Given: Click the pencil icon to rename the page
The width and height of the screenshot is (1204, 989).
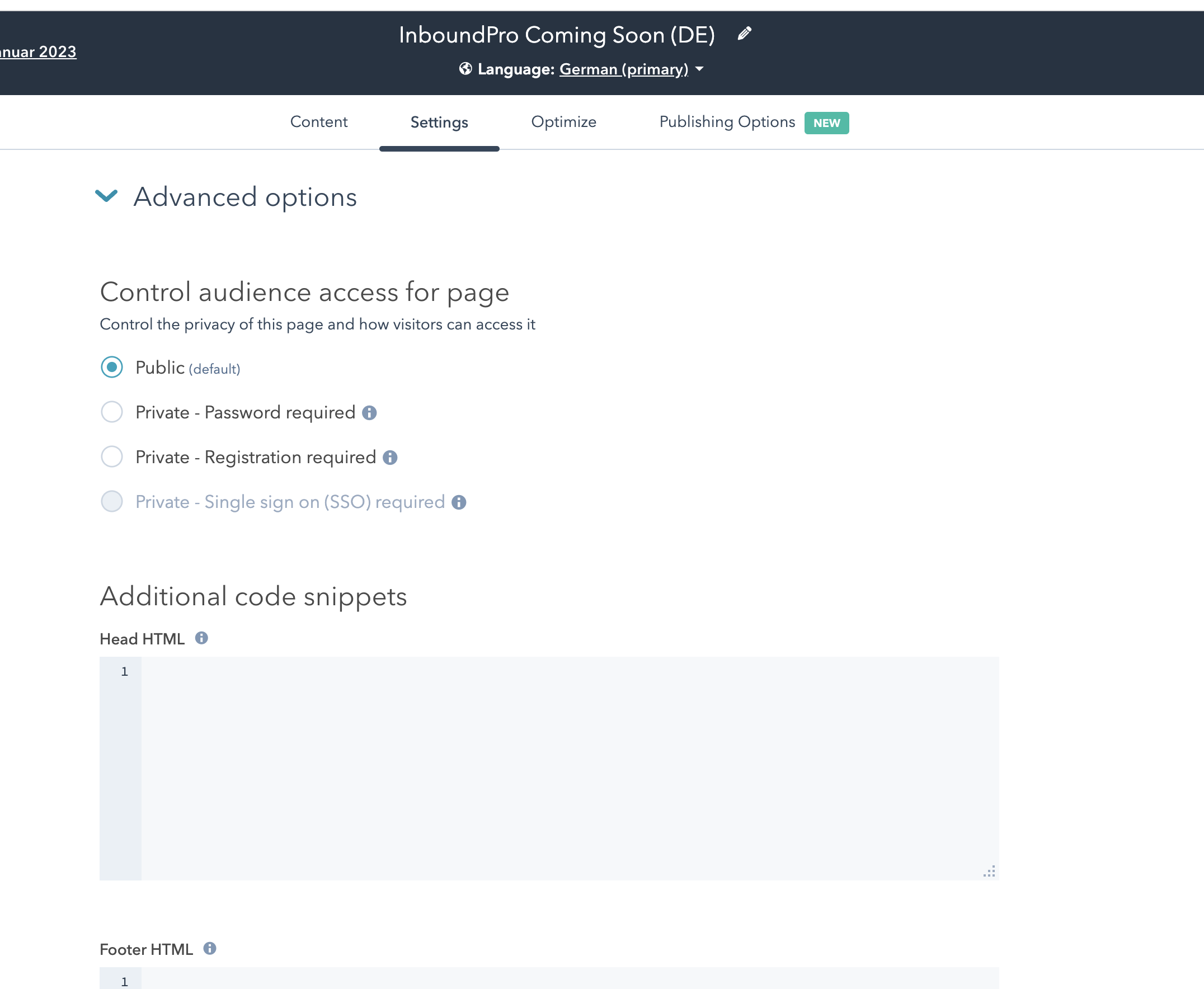Looking at the screenshot, I should click(744, 34).
